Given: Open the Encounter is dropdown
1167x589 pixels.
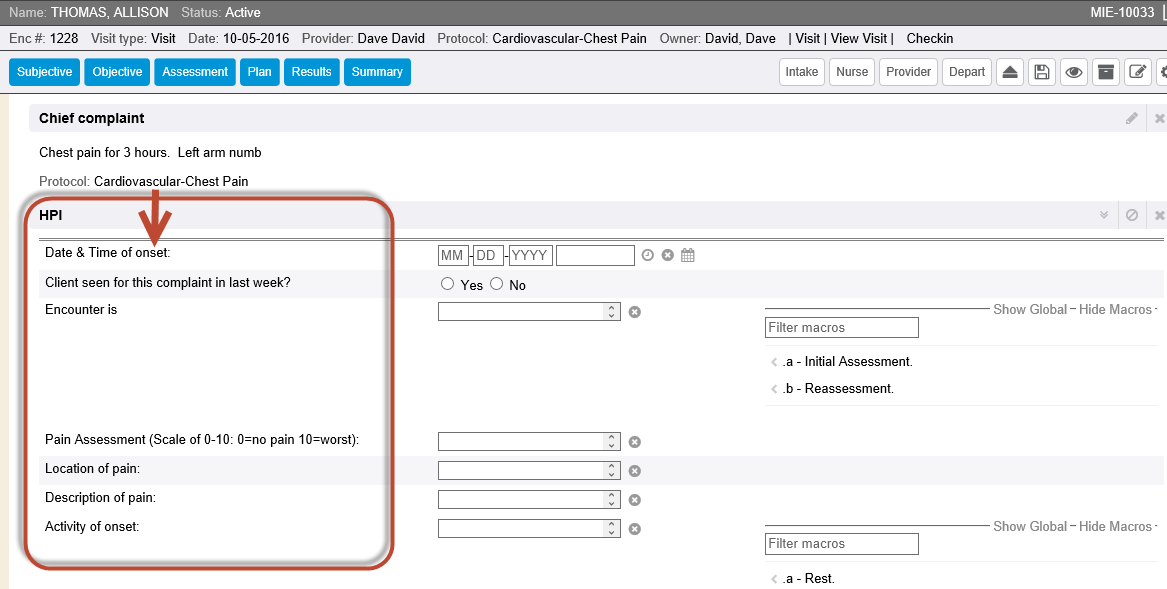Looking at the screenshot, I should click(x=529, y=311).
